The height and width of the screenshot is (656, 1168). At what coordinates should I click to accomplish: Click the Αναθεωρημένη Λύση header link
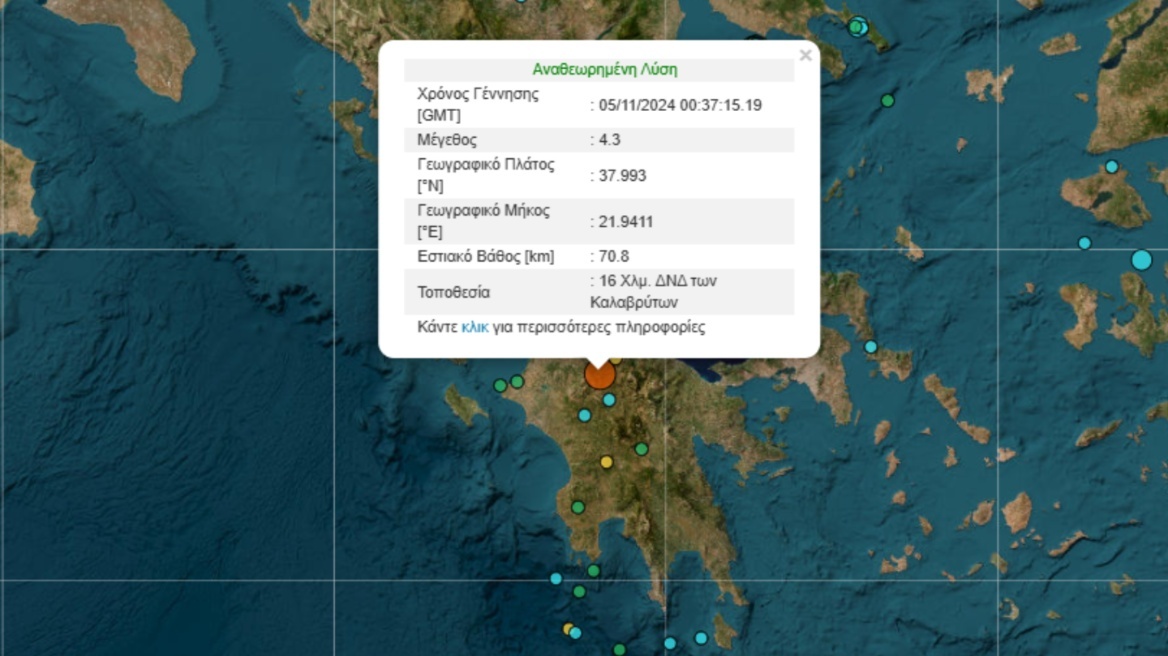(x=603, y=69)
